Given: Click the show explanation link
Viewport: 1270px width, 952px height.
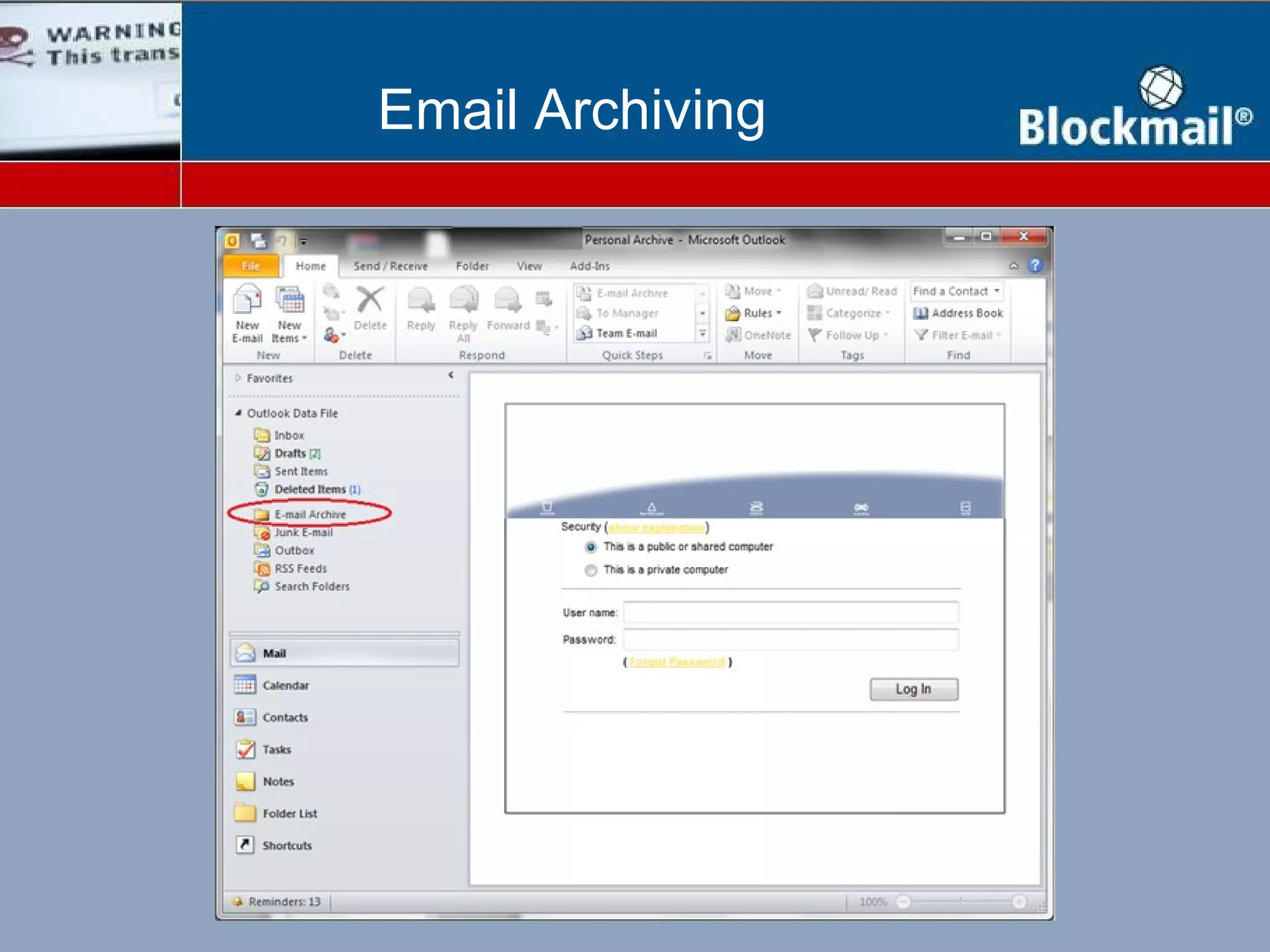Looking at the screenshot, I should pos(657,527).
